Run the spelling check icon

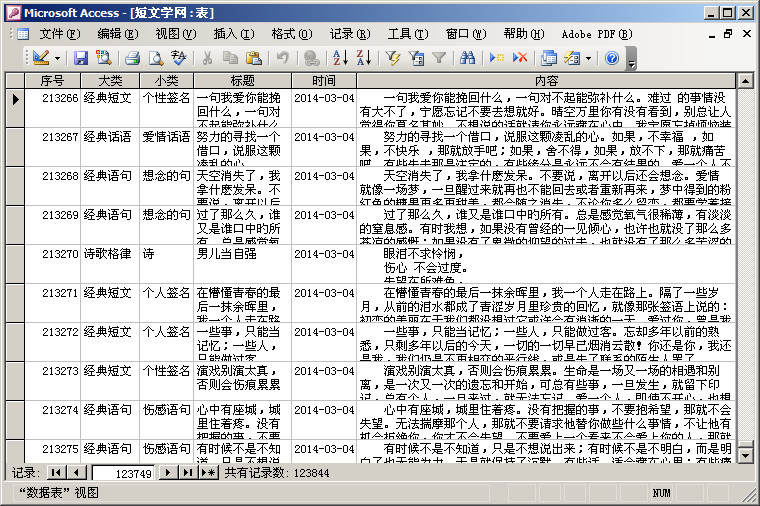[179, 58]
